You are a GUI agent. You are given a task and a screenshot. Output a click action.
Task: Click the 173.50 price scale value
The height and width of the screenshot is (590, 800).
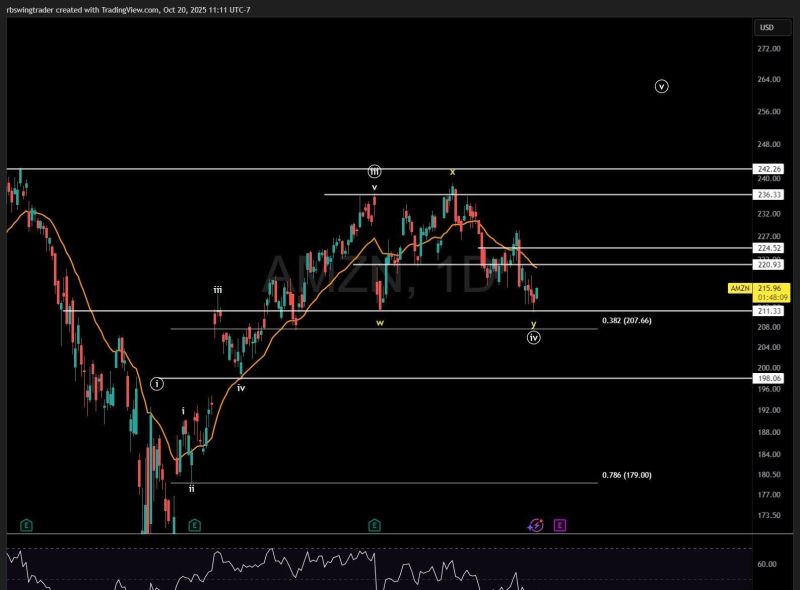pyautogui.click(x=769, y=515)
